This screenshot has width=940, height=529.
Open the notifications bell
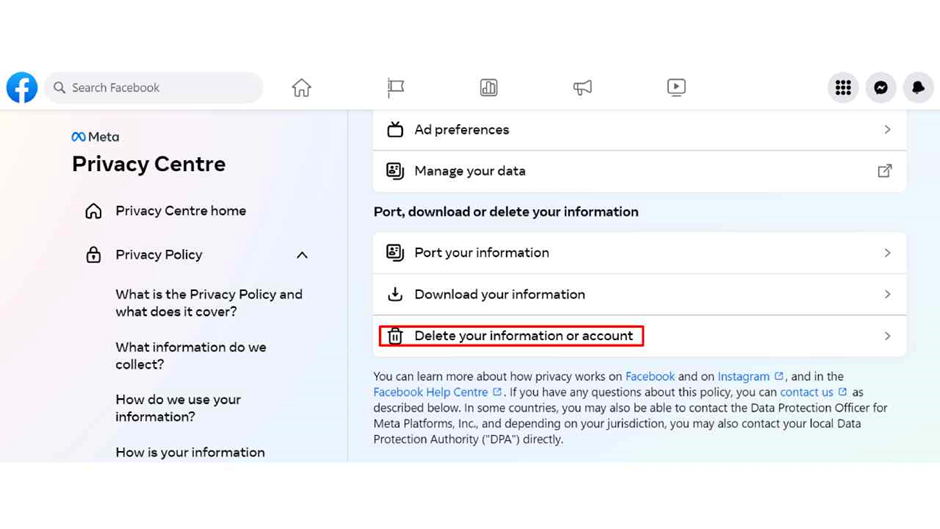(x=918, y=88)
